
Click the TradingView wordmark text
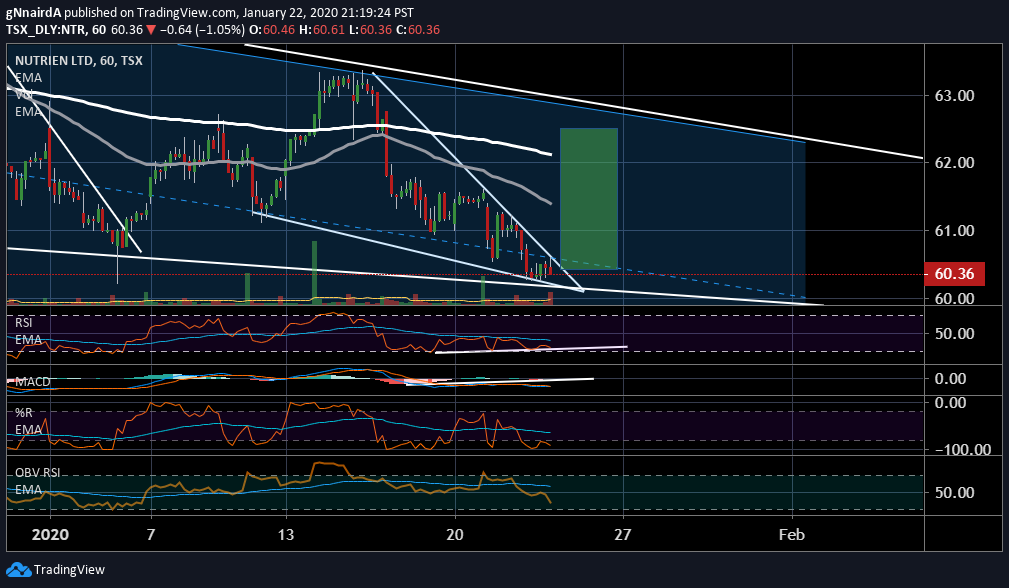69,570
